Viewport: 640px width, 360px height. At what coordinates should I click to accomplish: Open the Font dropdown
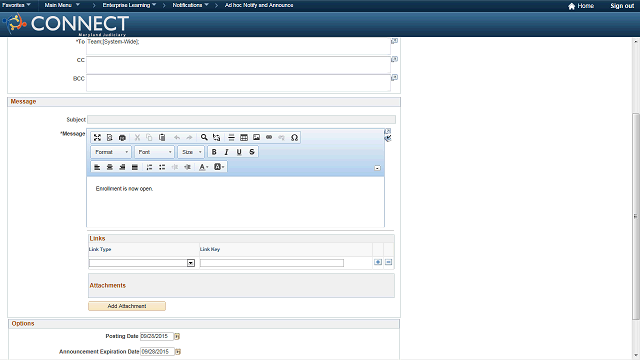point(154,152)
